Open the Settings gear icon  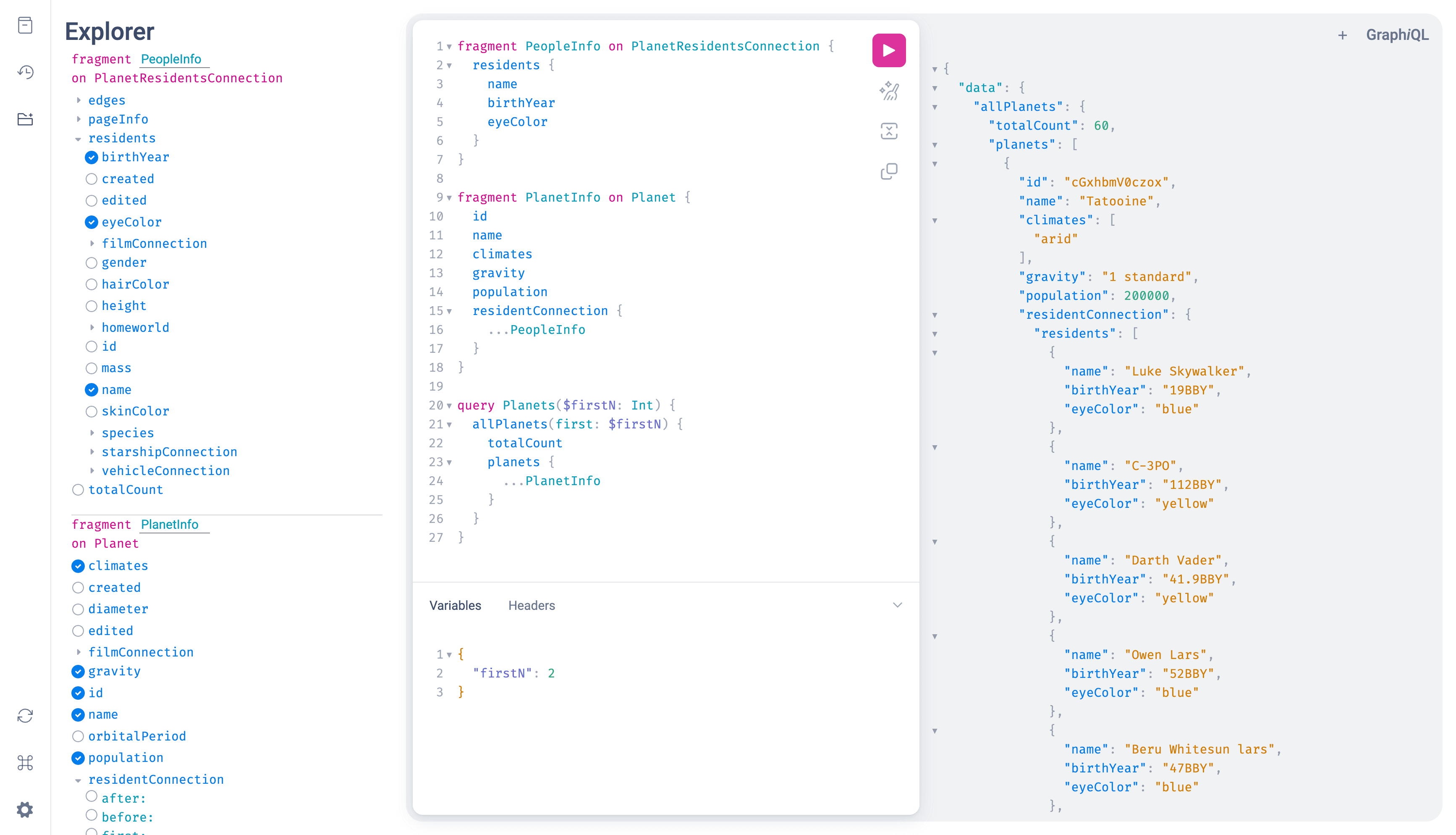pyautogui.click(x=25, y=810)
